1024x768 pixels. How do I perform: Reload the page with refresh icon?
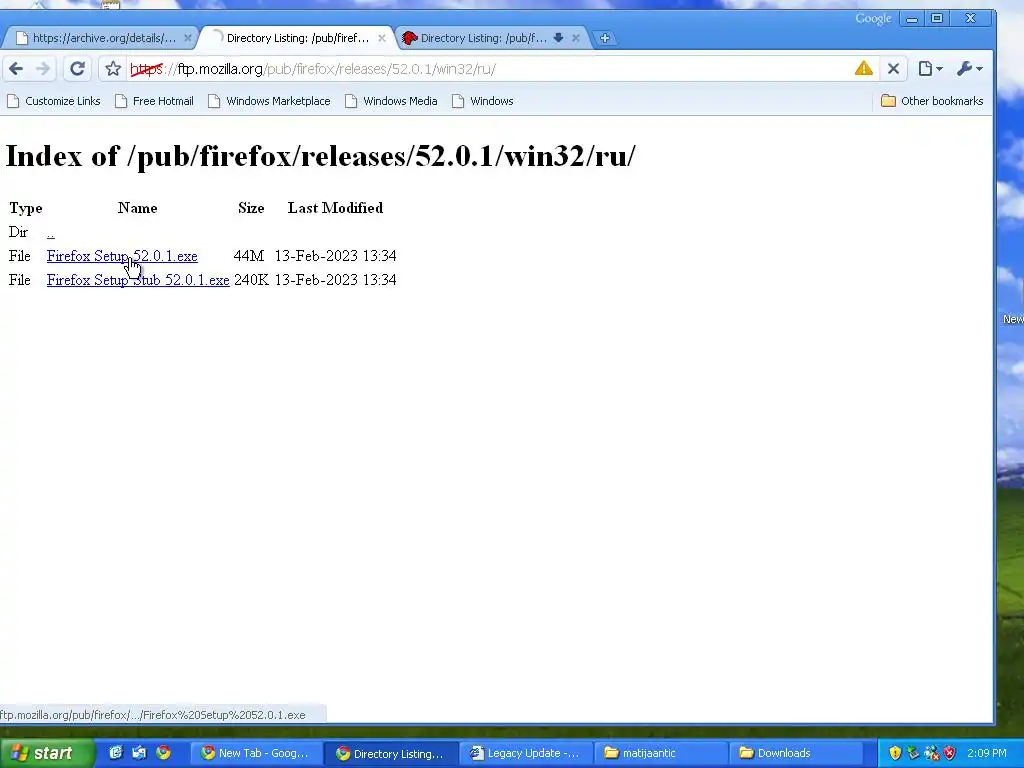[77, 69]
